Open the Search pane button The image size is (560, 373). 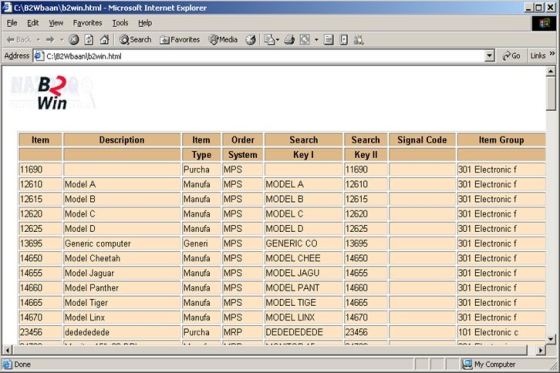[136, 40]
